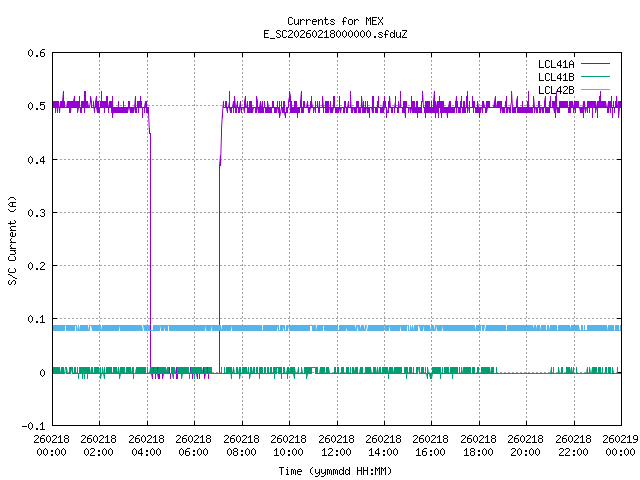
Task: Click the 'S/C Current (A)' y-axis label
Action: pos(13,239)
